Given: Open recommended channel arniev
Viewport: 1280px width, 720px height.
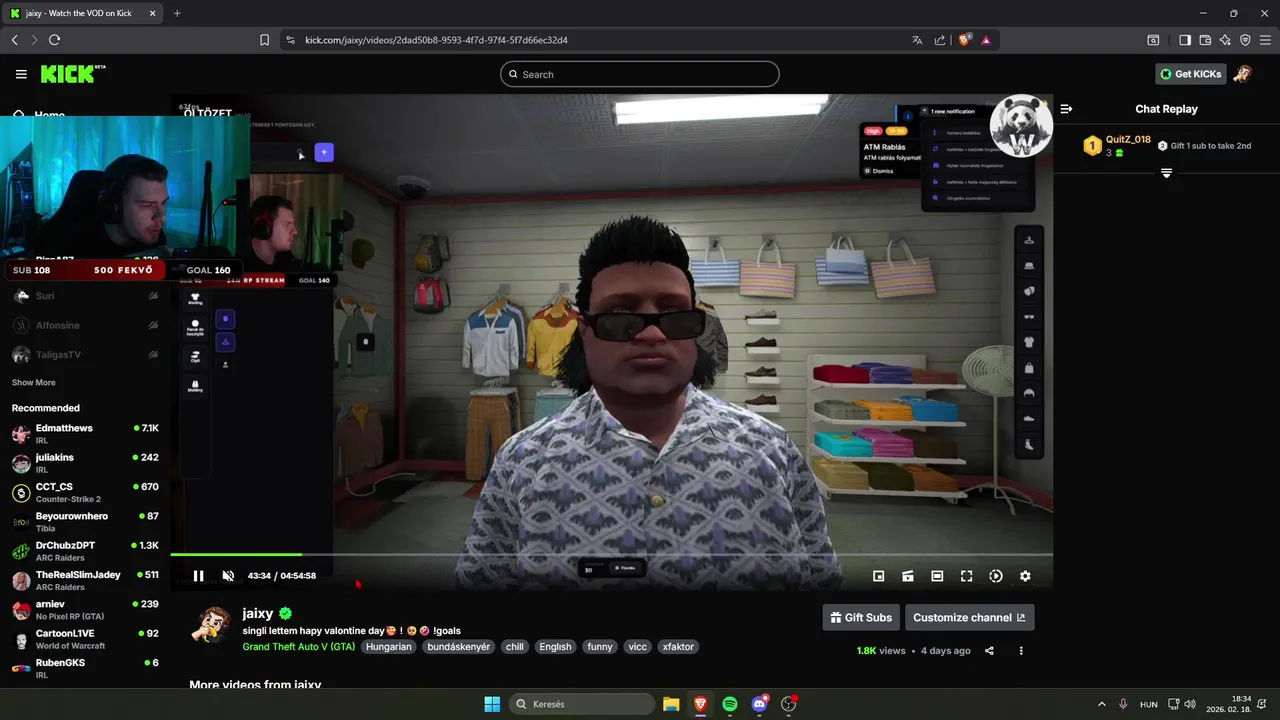Looking at the screenshot, I should (x=85, y=610).
